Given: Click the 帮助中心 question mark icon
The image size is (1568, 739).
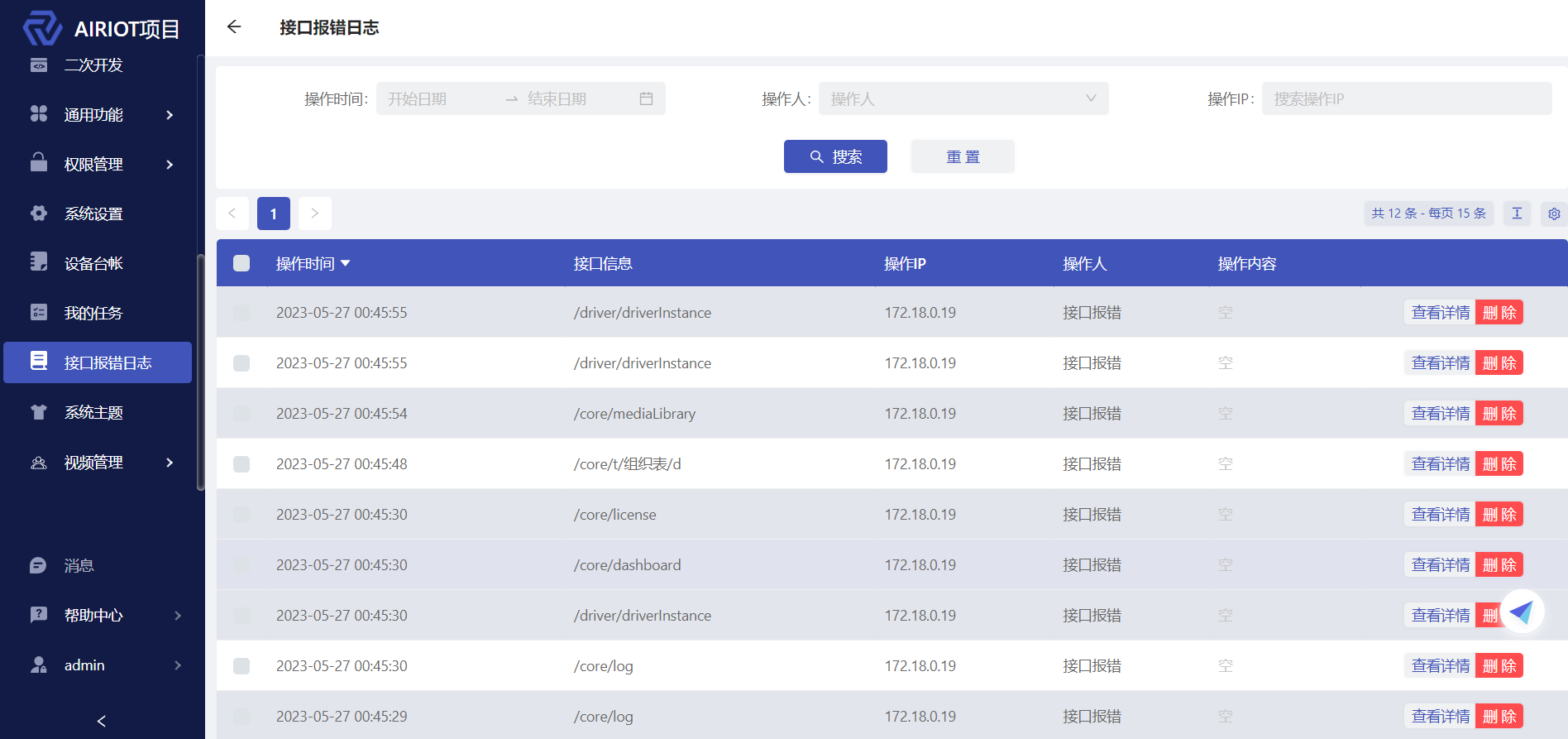Looking at the screenshot, I should 39,615.
